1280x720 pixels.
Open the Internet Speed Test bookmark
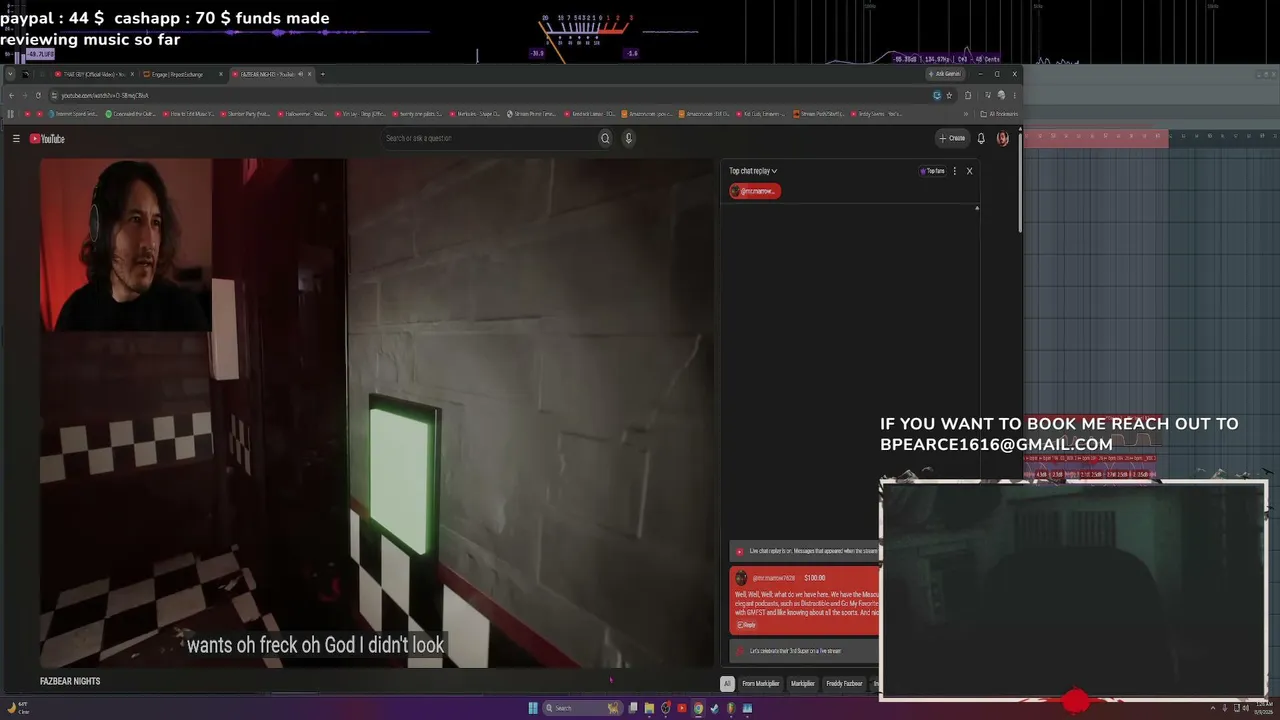click(74, 114)
